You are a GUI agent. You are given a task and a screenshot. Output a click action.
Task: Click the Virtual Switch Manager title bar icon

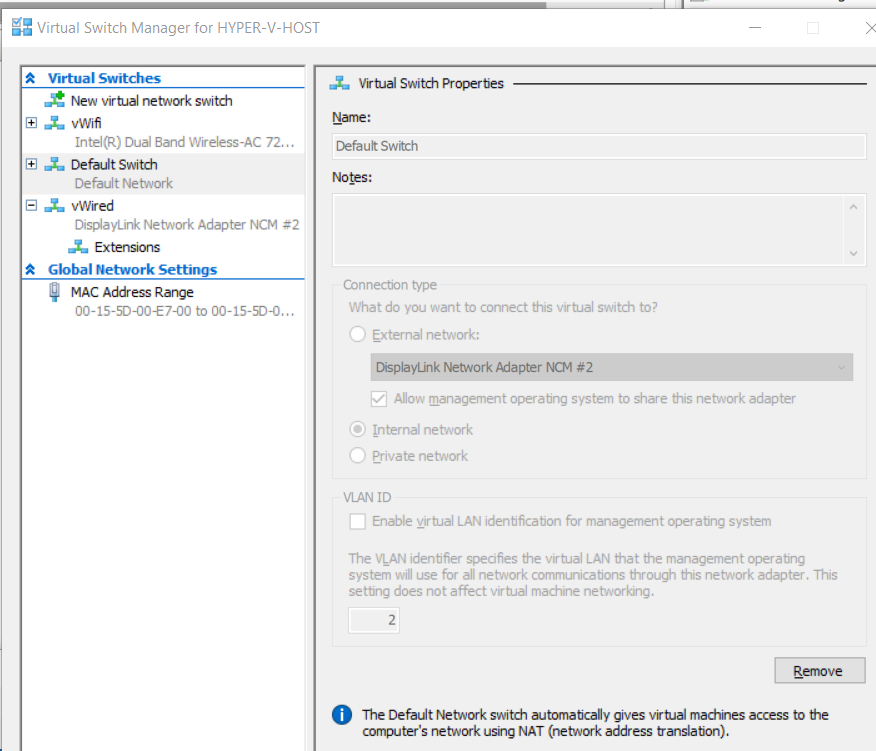[22, 27]
